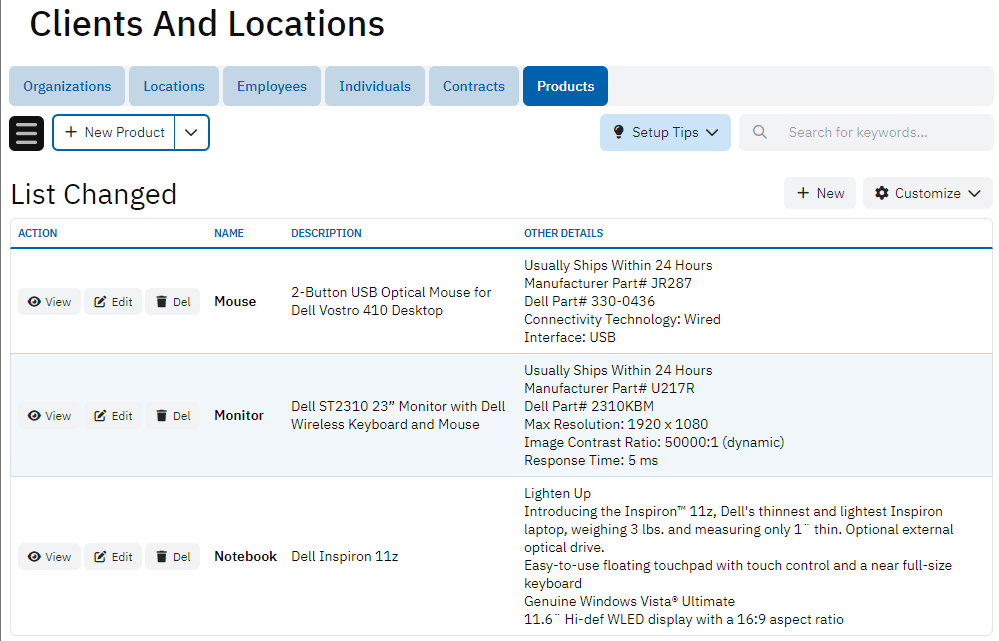Image resolution: width=999 pixels, height=641 pixels.
Task: Edit the Notebook product
Action: click(113, 557)
